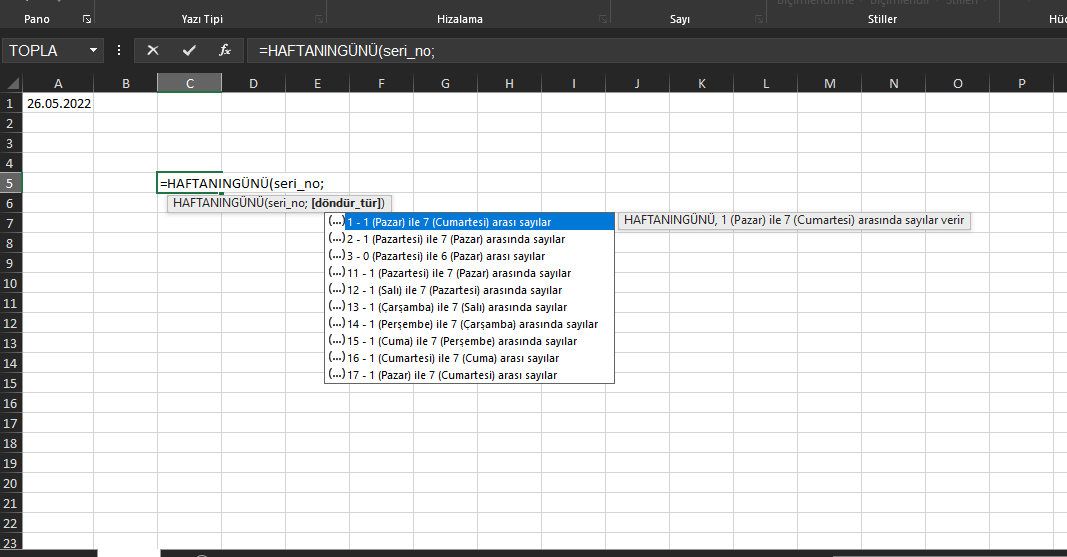Expand the TOPLA name box dropdown
This screenshot has height=557, width=1067.
click(93, 50)
